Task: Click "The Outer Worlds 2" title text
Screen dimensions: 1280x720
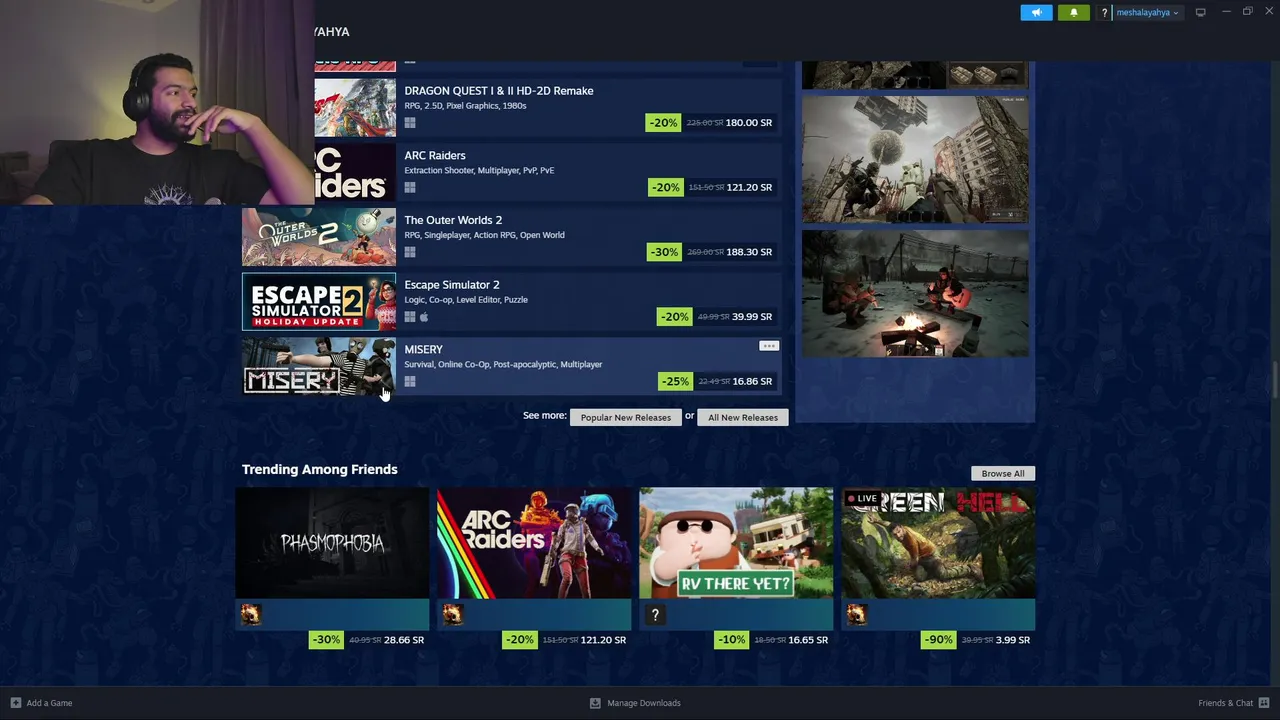Action: [453, 220]
